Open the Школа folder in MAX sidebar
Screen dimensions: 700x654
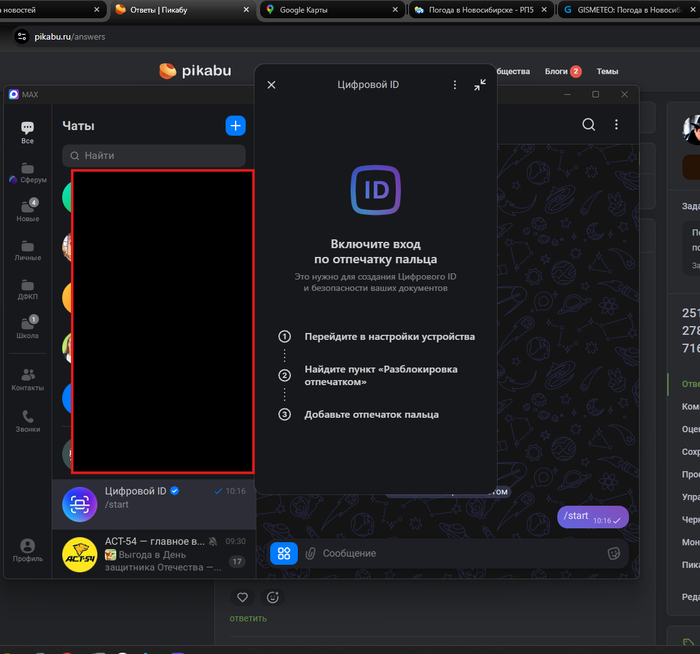click(x=27, y=327)
